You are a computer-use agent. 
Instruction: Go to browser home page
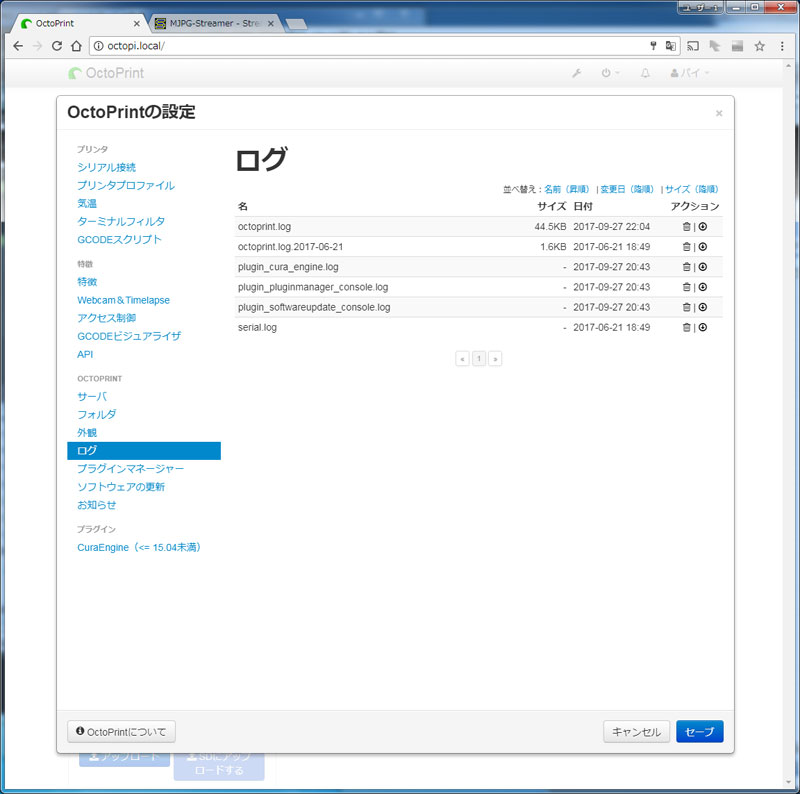click(x=76, y=46)
